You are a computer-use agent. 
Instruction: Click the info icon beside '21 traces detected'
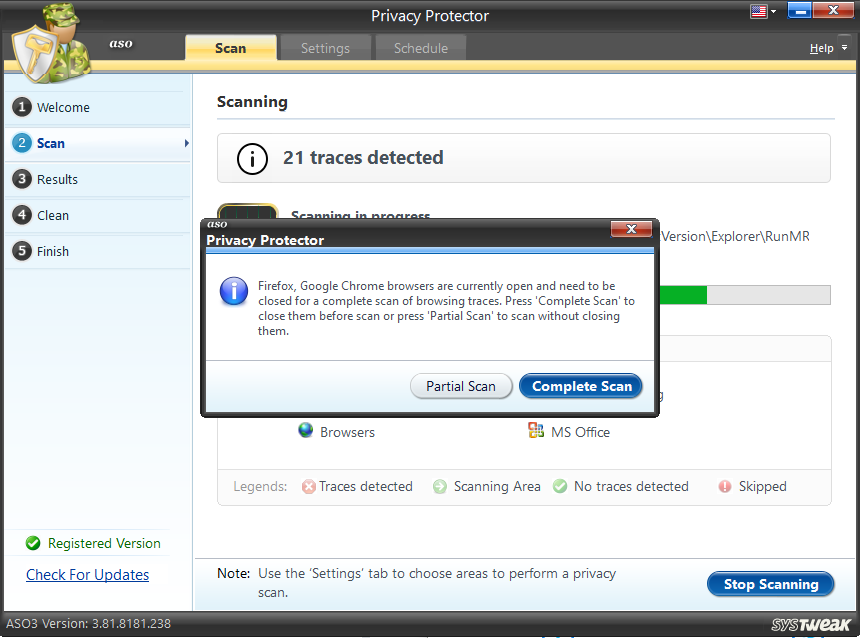(x=251, y=158)
